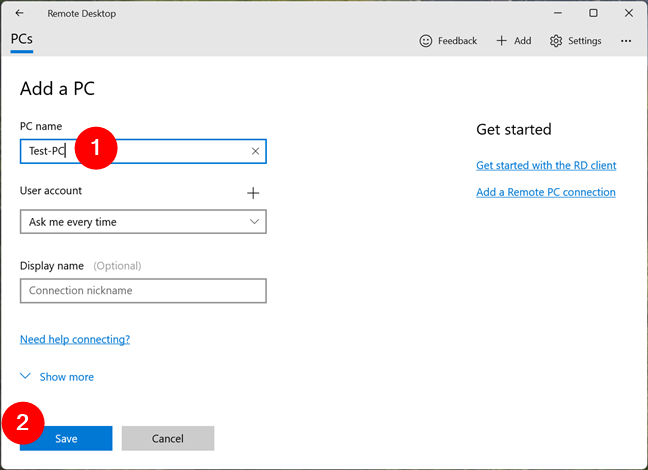
Task: Open the User account dropdown
Action: click(x=143, y=222)
